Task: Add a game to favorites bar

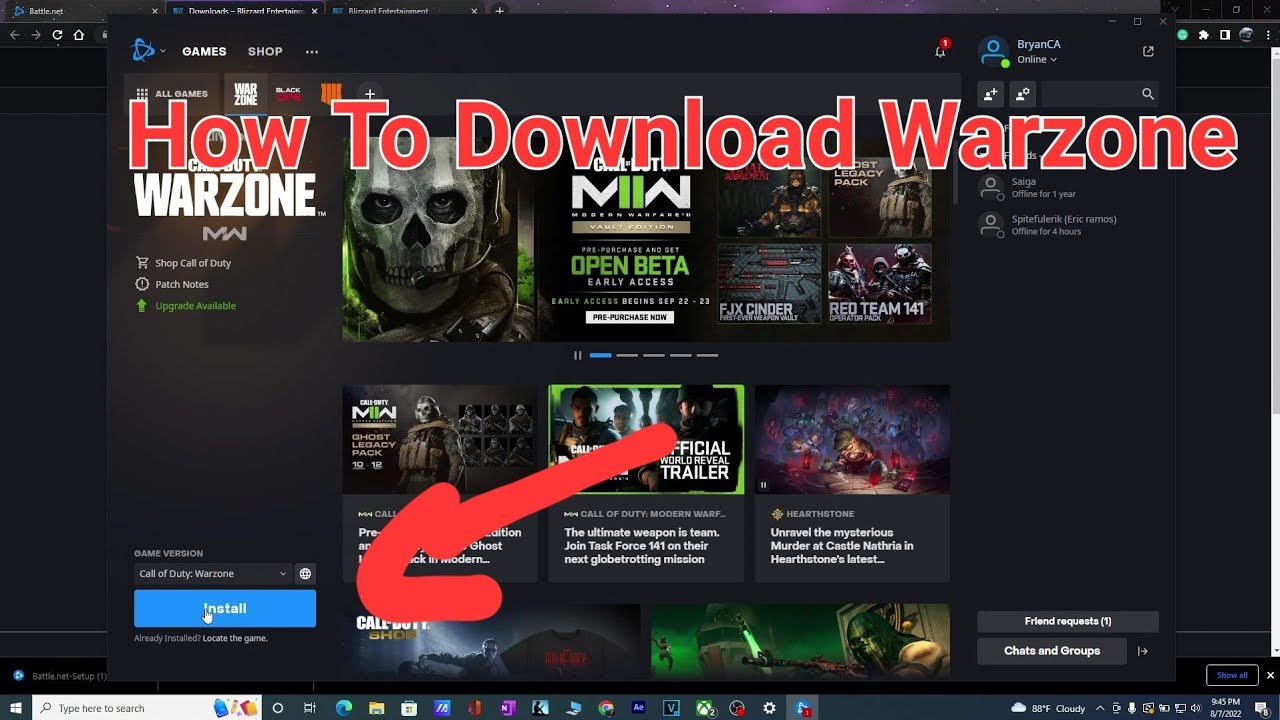Action: [x=369, y=94]
